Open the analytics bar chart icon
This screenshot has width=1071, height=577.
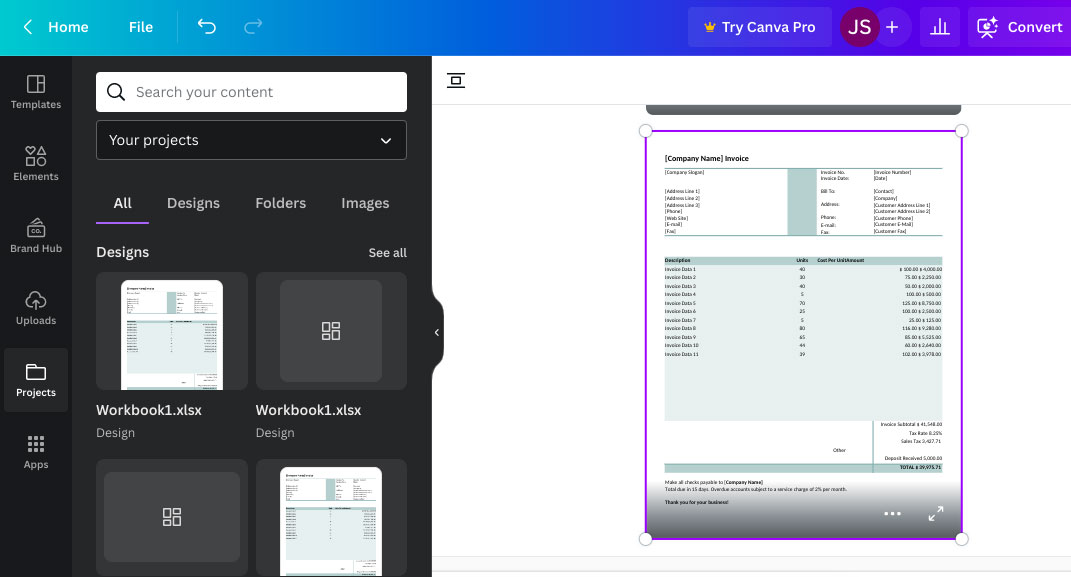pos(940,27)
